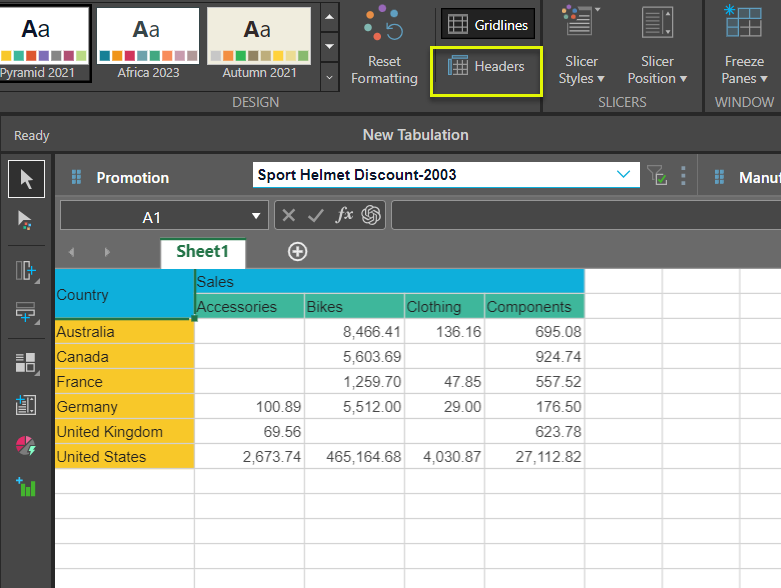Click the fx insert function icon
Viewport: 781px width, 588px height.
pos(344,216)
